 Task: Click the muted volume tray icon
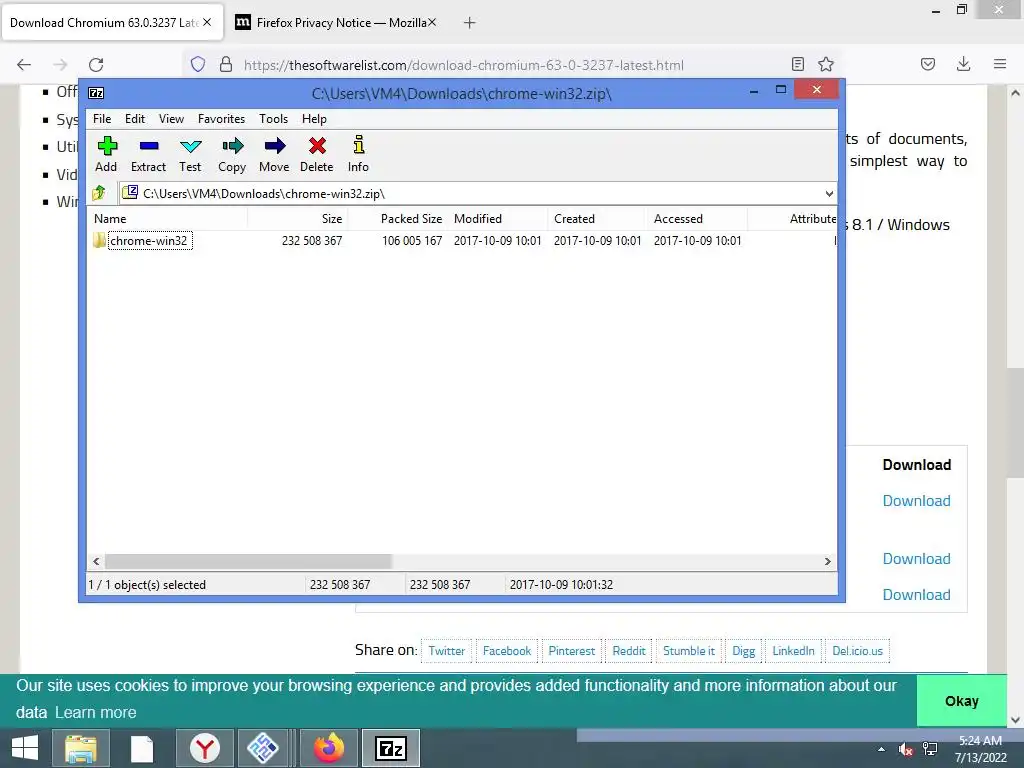(905, 750)
